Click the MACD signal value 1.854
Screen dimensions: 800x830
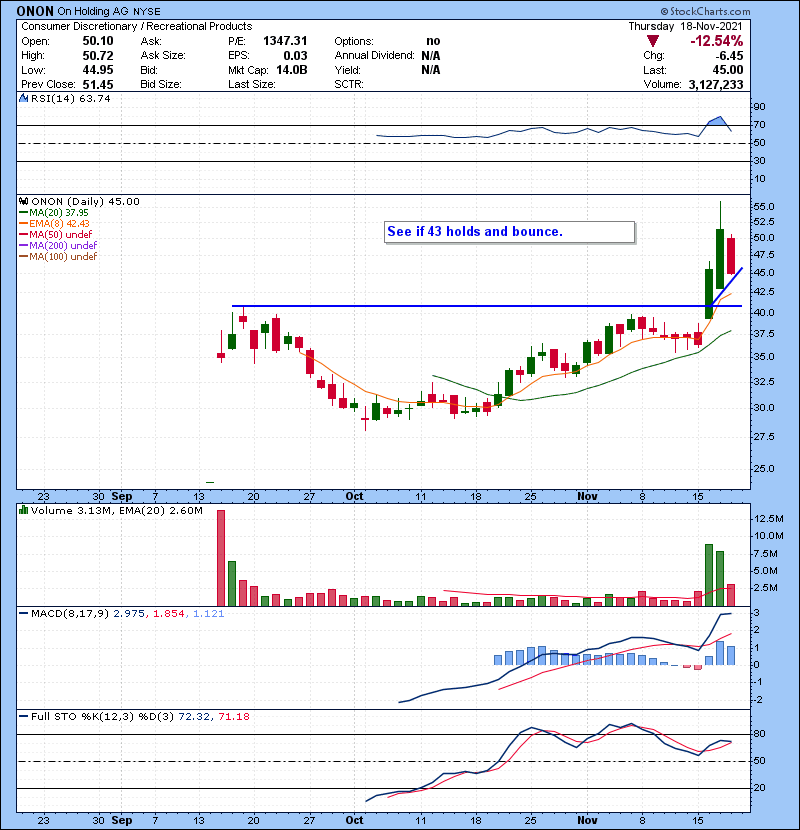click(x=169, y=614)
